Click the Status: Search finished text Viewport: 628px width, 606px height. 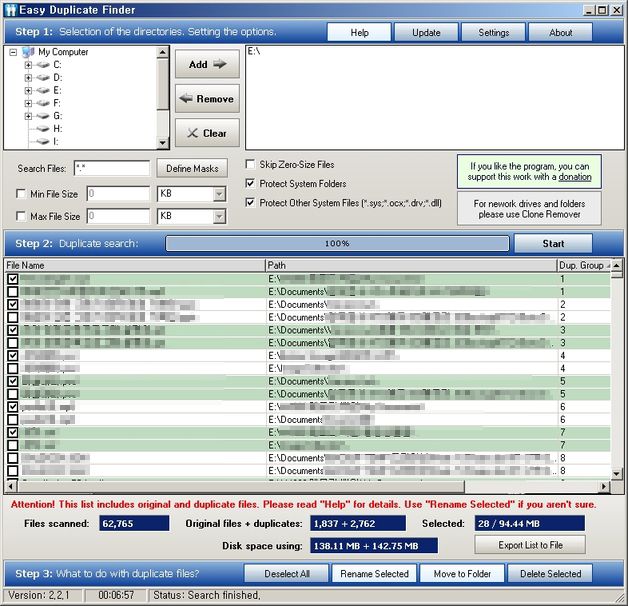click(x=207, y=596)
